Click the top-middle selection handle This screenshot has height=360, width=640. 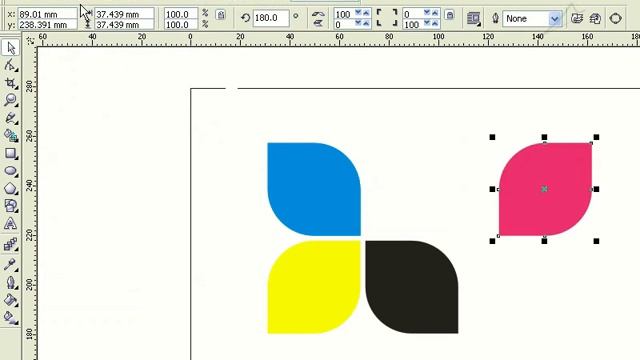(x=544, y=137)
